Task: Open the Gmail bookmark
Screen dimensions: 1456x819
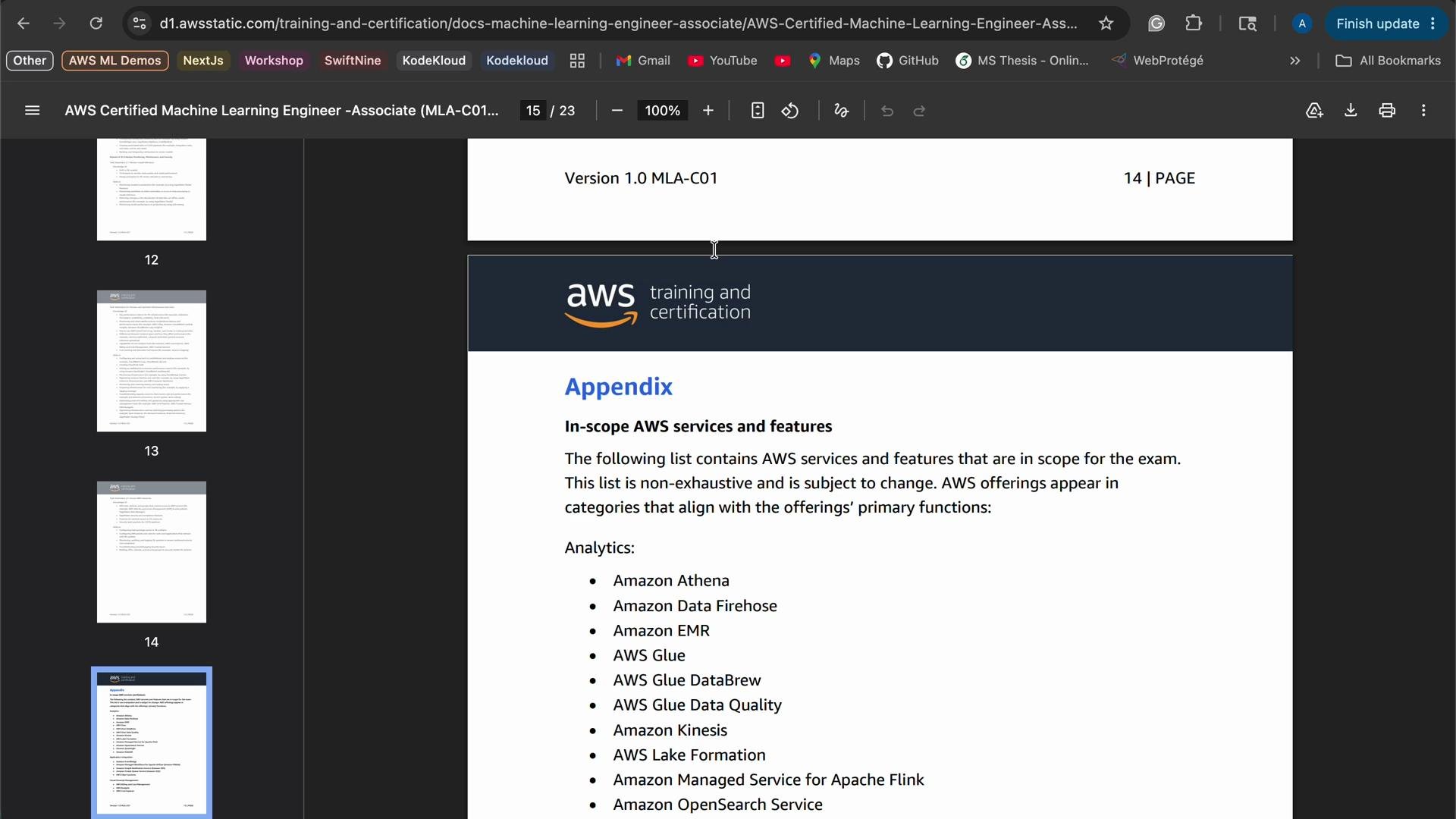Action: [x=643, y=61]
